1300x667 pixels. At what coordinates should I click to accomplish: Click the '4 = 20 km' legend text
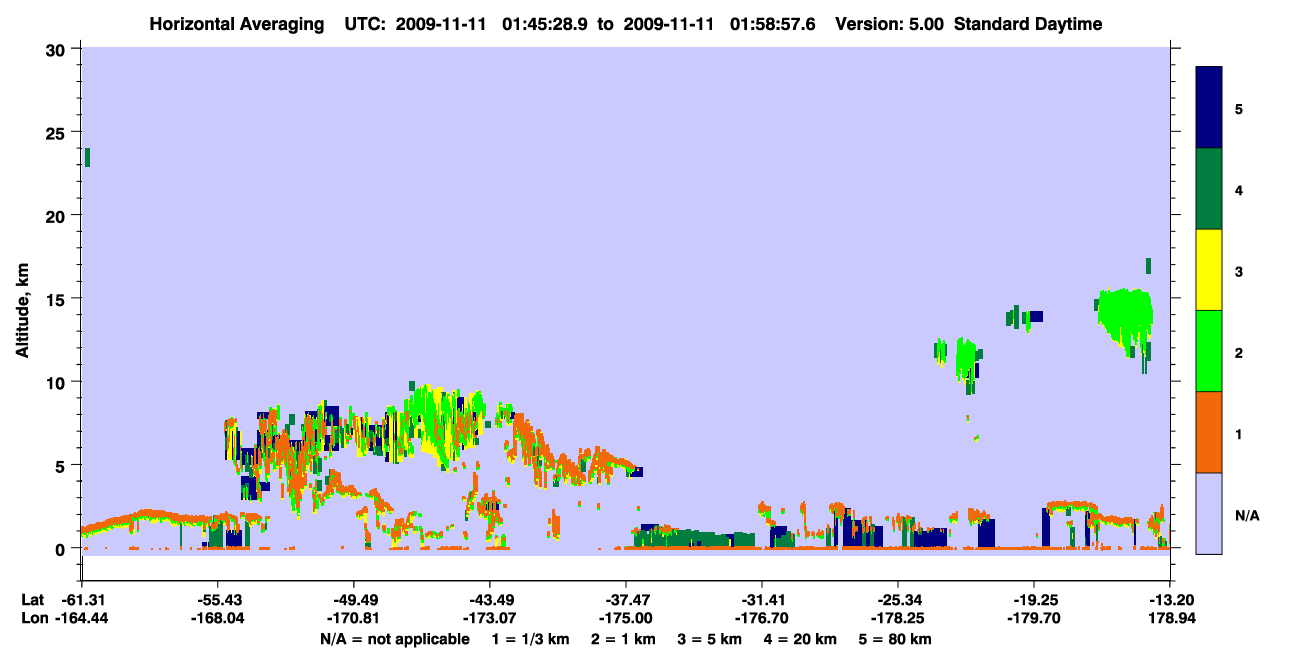coord(801,639)
